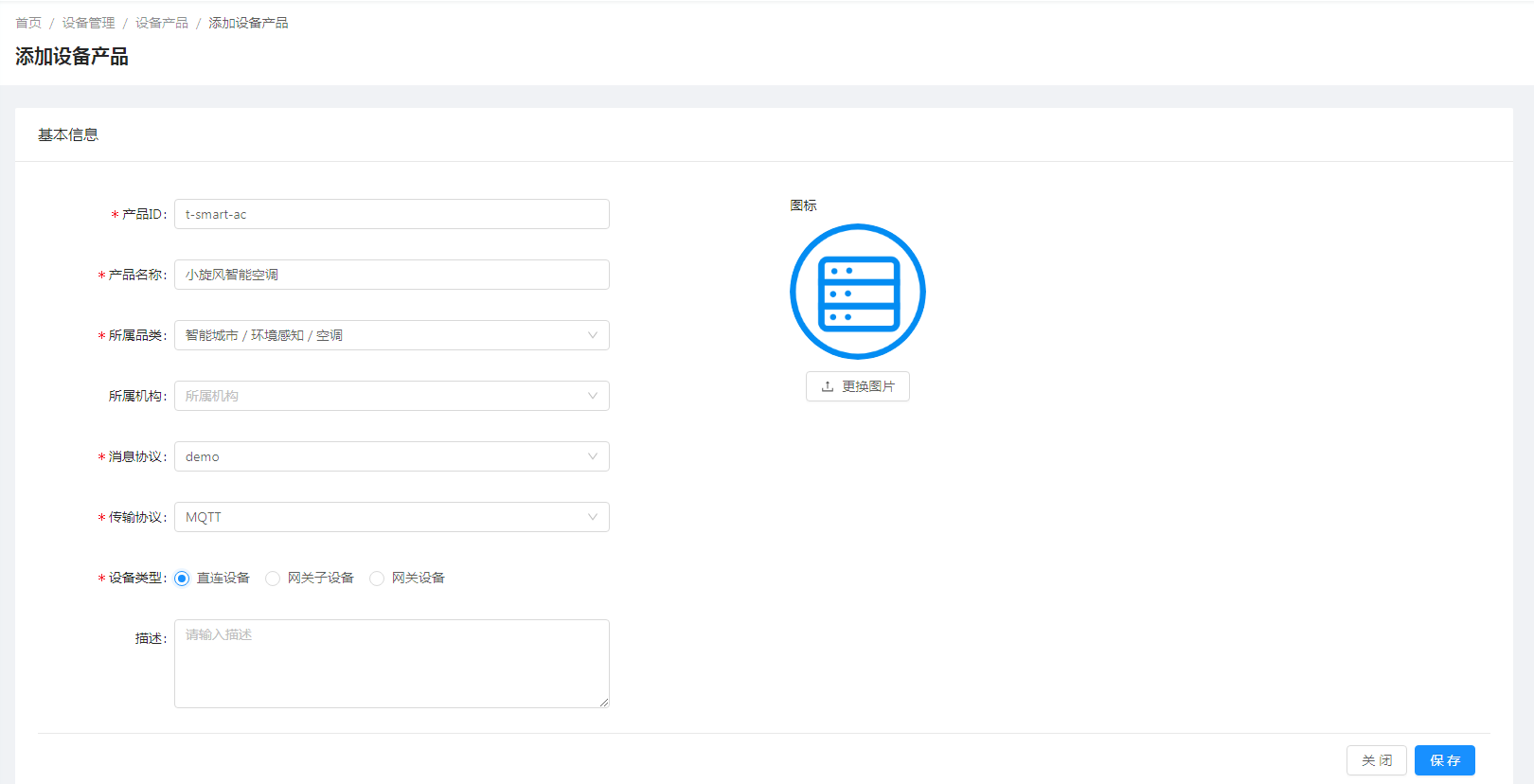Screen dimensions: 1534x784
Task: Click the chevron arrow in 所属品类 field
Action: (x=593, y=335)
